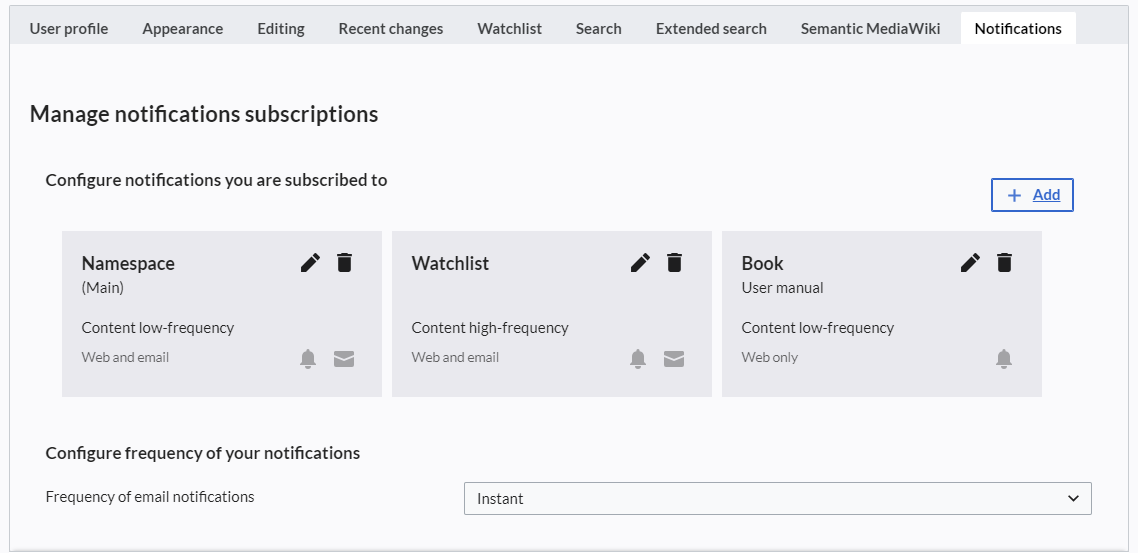
Task: Edit the Book subscription
Action: tap(971, 262)
